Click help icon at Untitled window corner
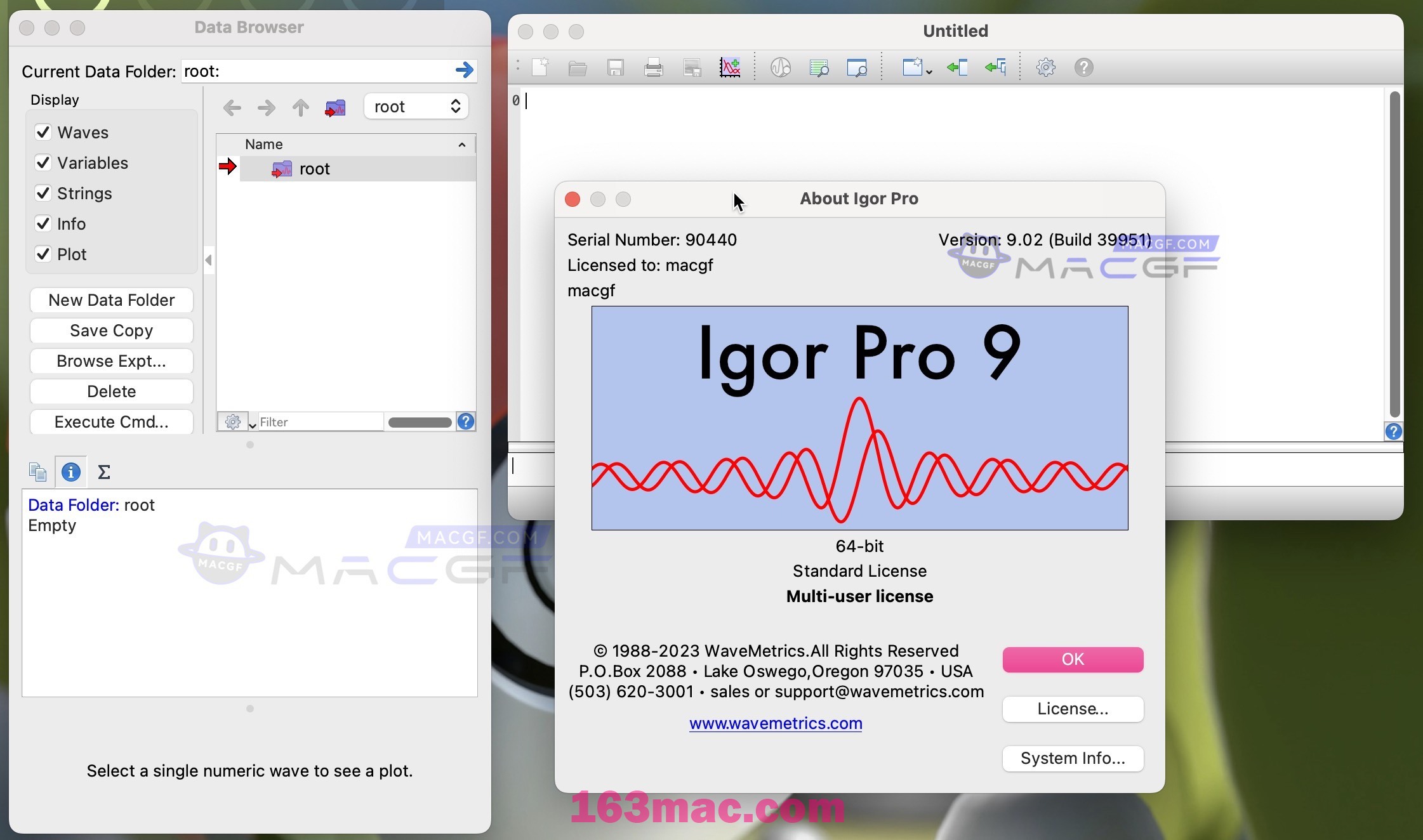The height and width of the screenshot is (840, 1423). 1393,431
